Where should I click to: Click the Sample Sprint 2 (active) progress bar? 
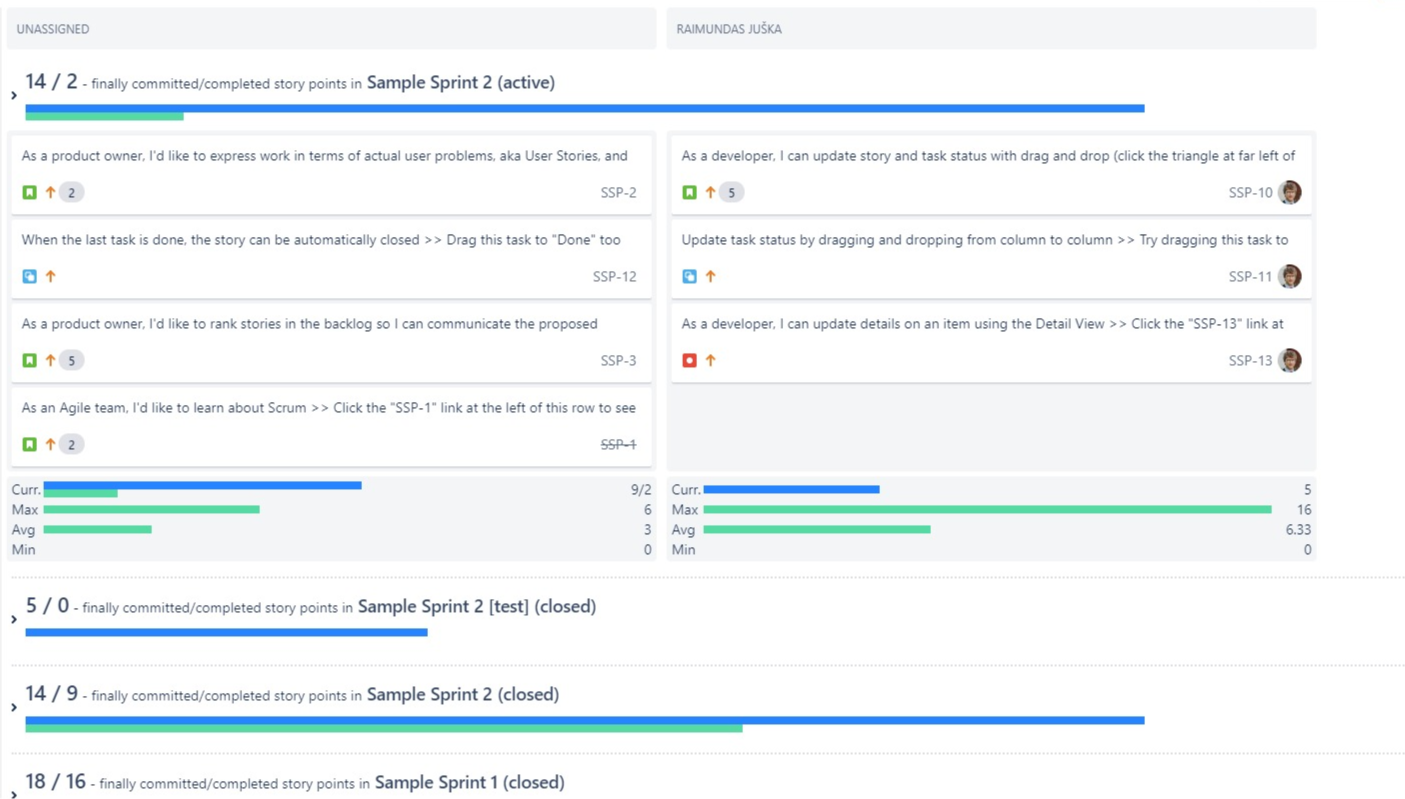coord(584,109)
